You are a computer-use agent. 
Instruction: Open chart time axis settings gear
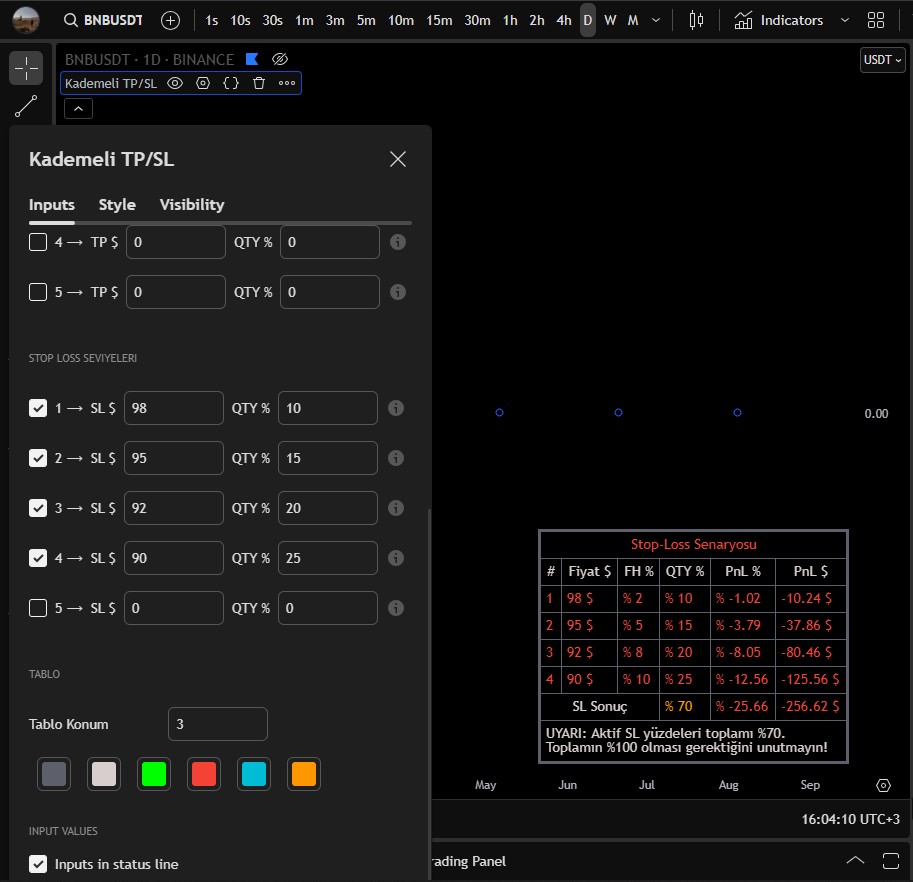(x=883, y=785)
